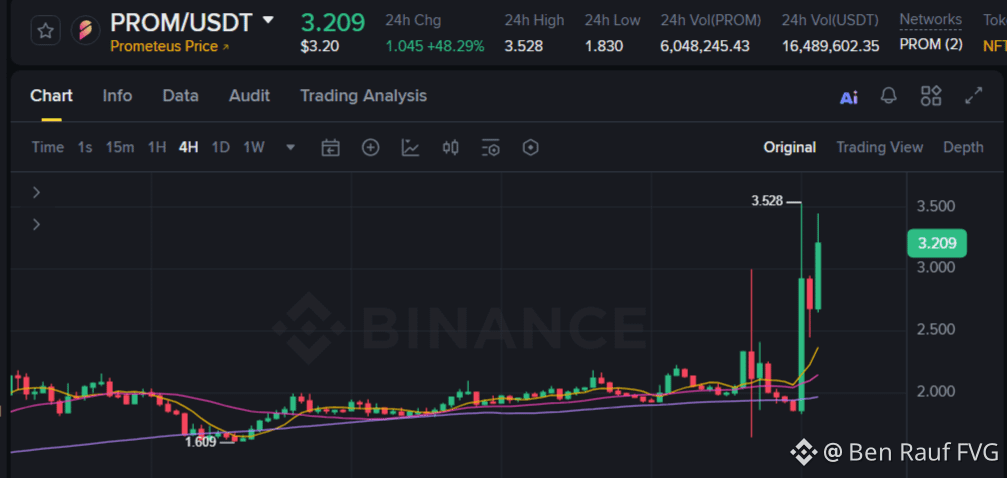The height and width of the screenshot is (478, 1007).
Task: Open the chart display settings list icon
Action: 491,148
